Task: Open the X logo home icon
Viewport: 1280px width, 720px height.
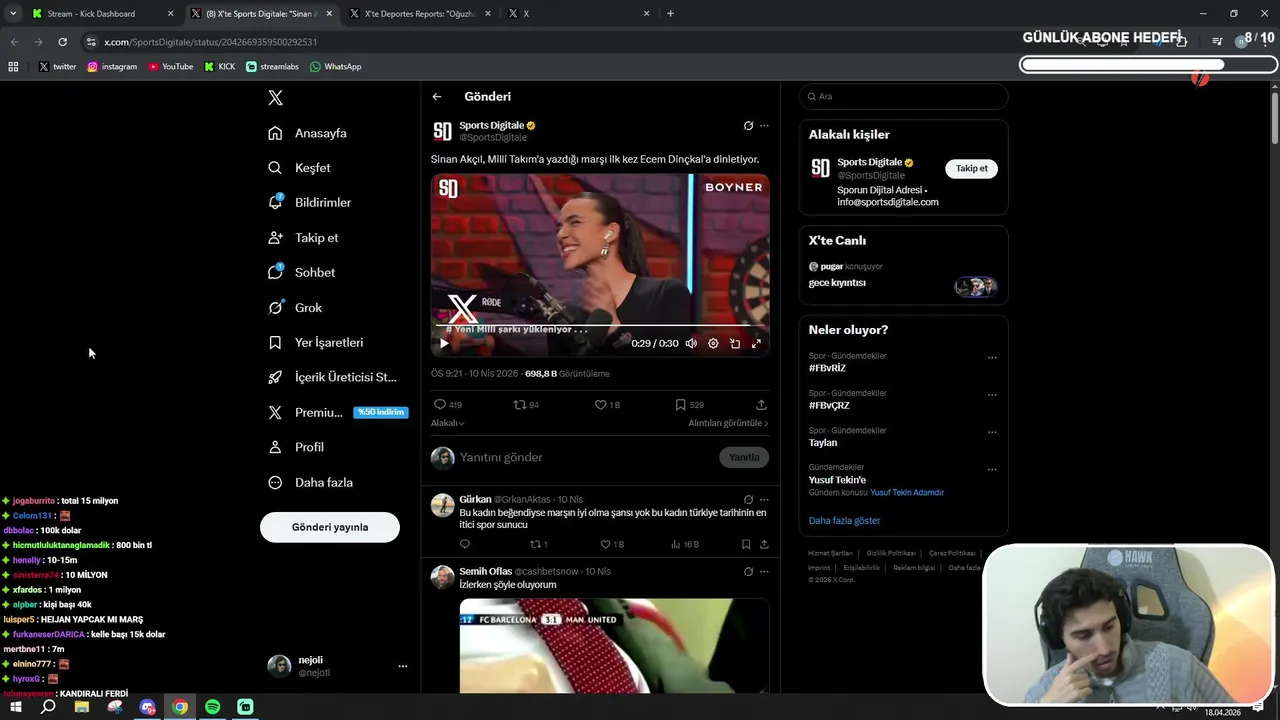Action: pyautogui.click(x=275, y=97)
